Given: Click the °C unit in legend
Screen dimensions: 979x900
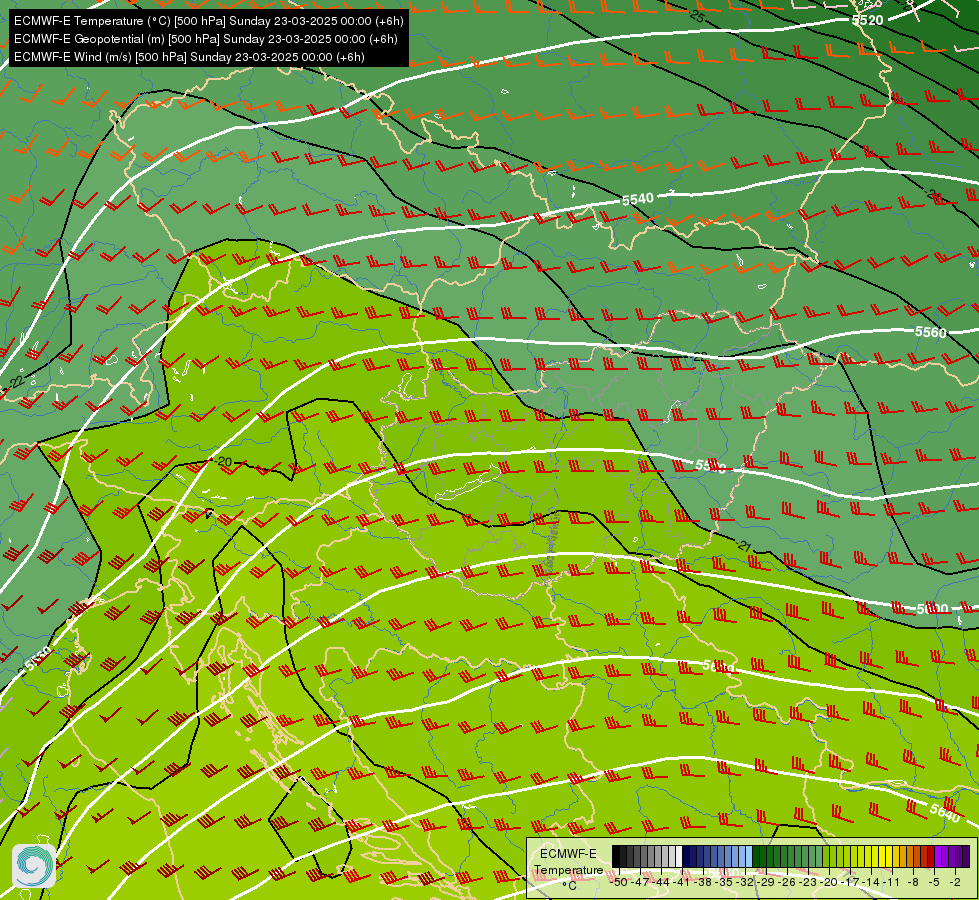Looking at the screenshot, I should tap(569, 886).
